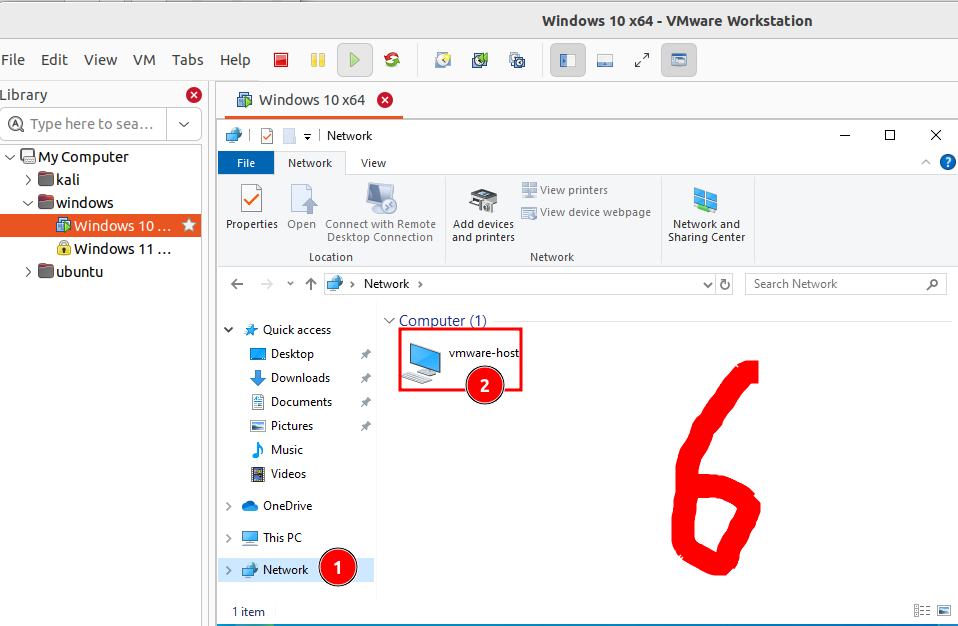Take a snapshot using the clock snapshot icon
Viewport: 958px width, 626px height.
point(443,60)
